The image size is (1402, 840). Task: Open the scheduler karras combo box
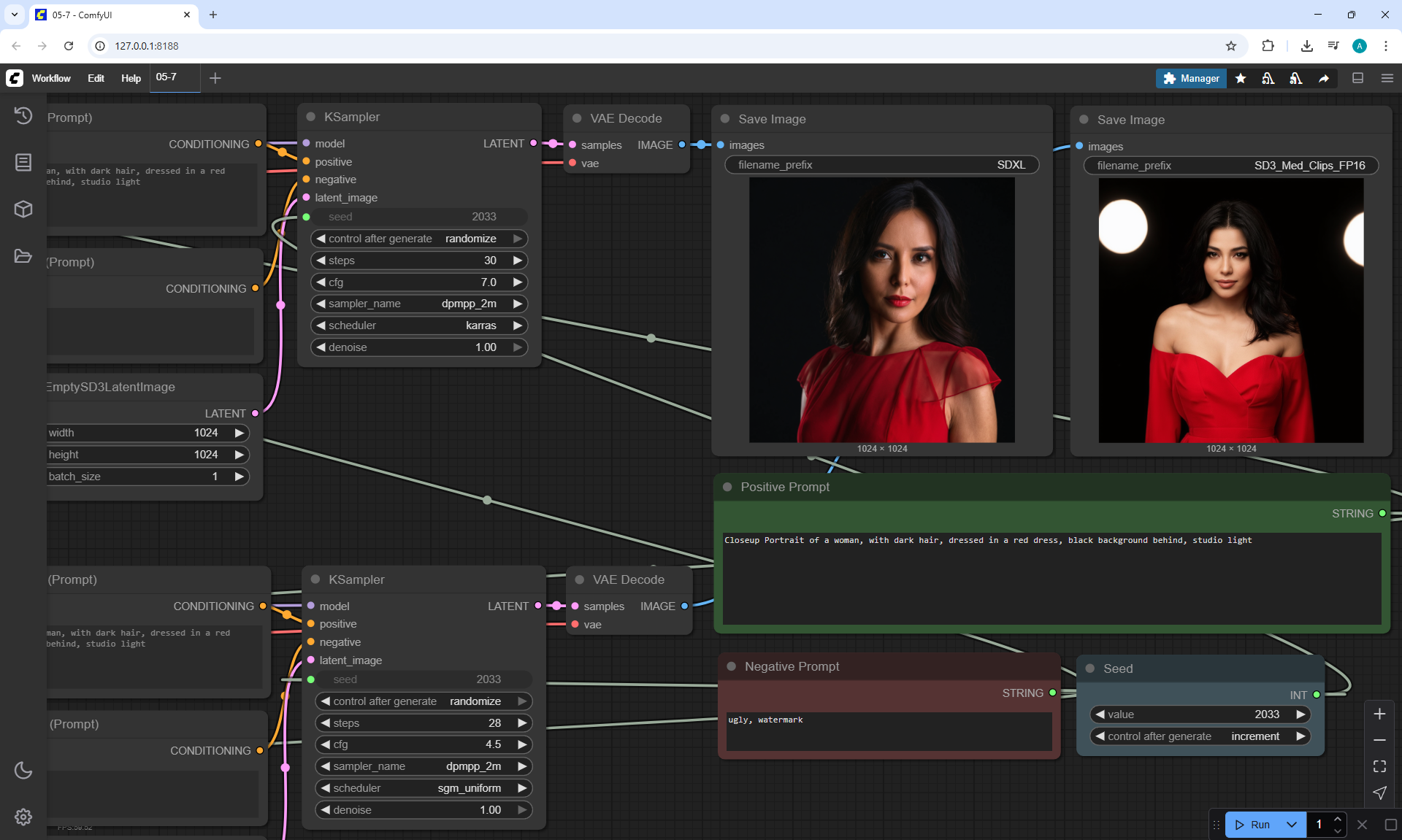[419, 325]
